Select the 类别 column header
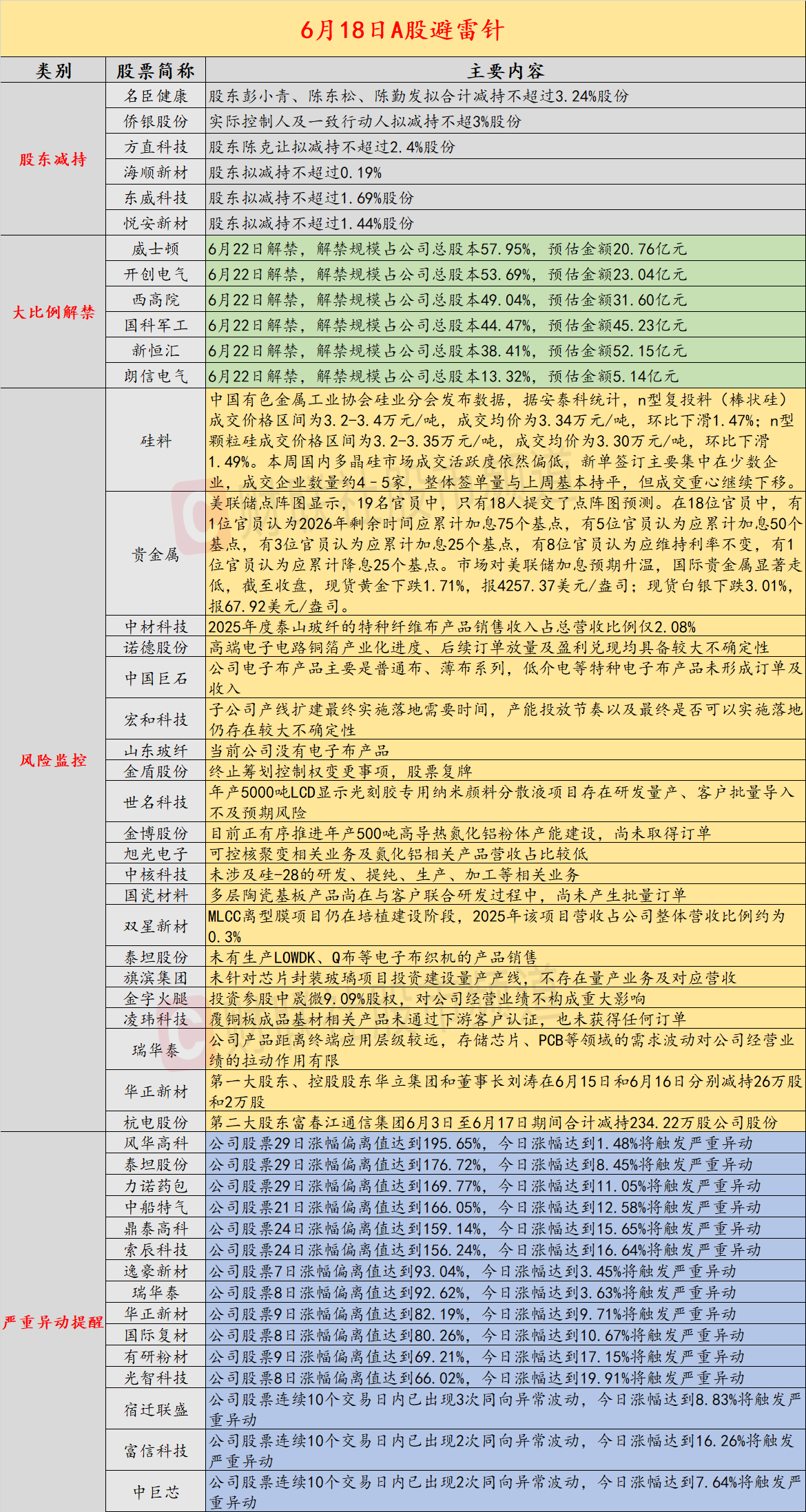This screenshot has width=806, height=1512. point(53,70)
